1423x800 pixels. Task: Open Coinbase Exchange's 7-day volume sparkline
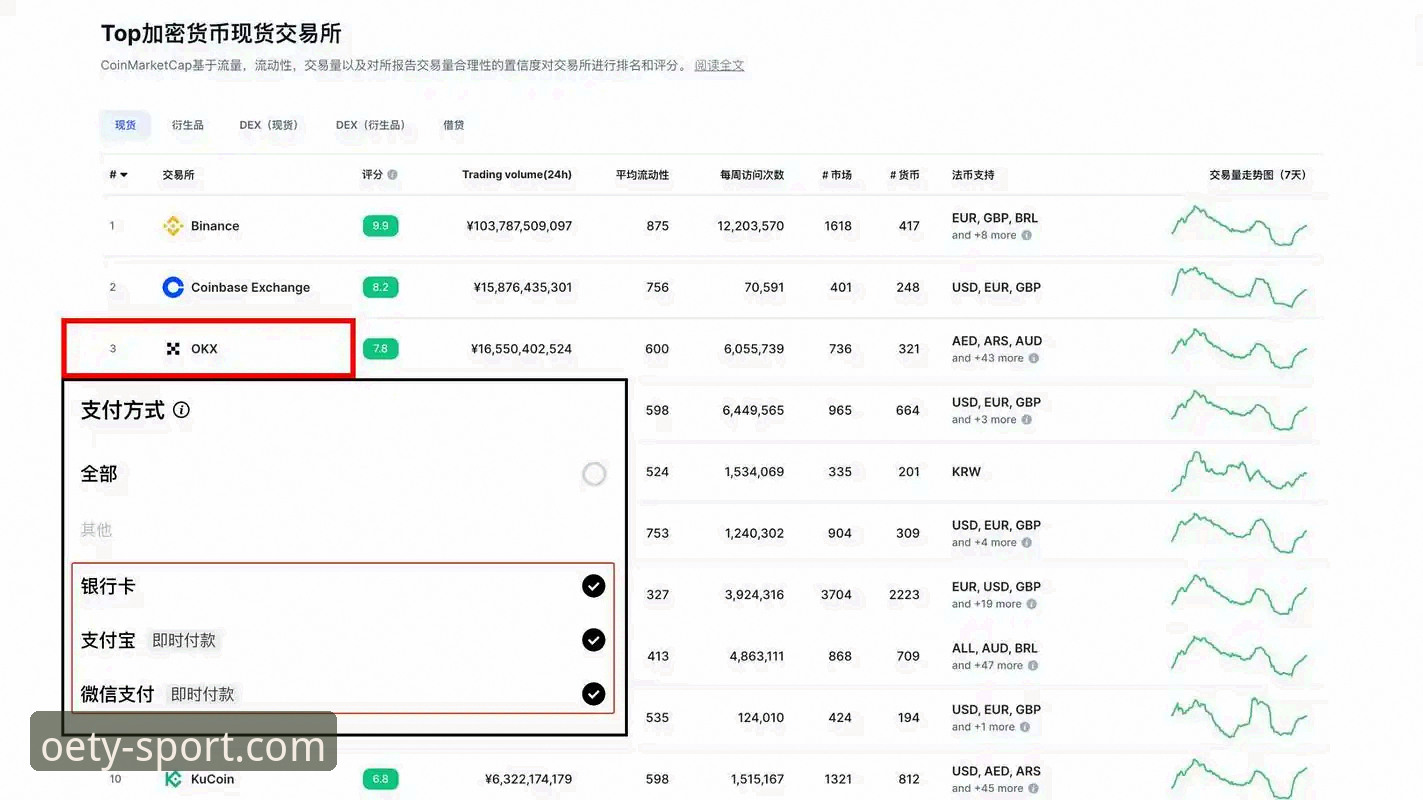tap(1239, 287)
